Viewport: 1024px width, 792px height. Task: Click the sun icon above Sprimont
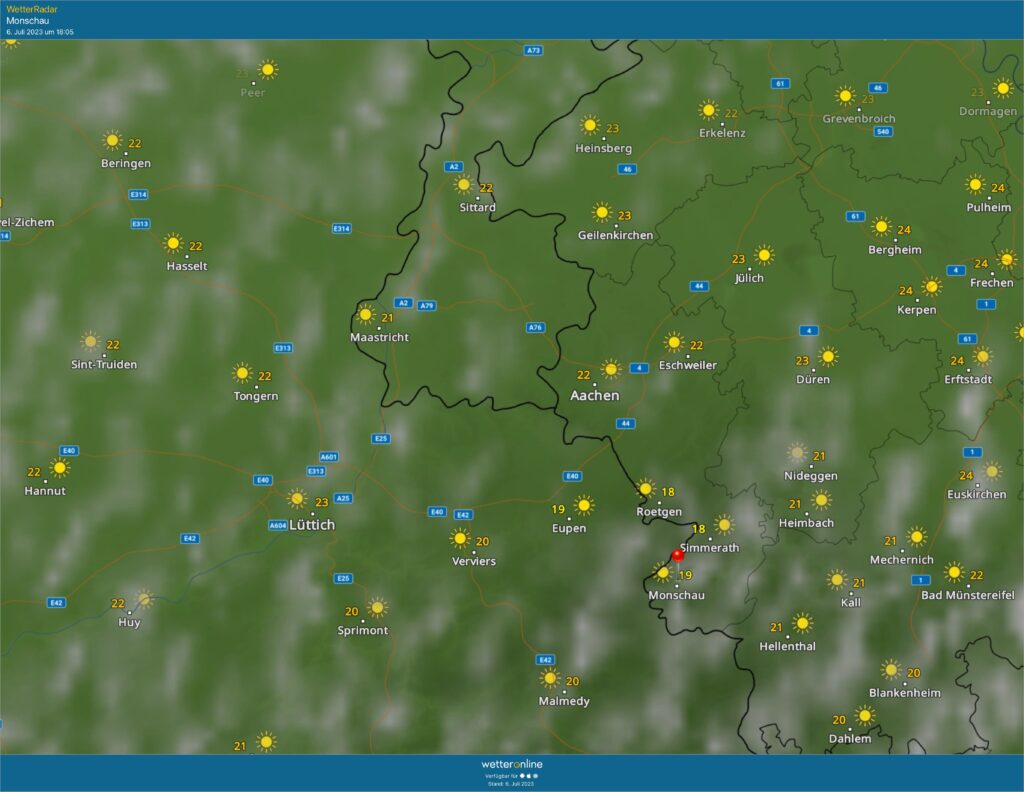tap(377, 608)
